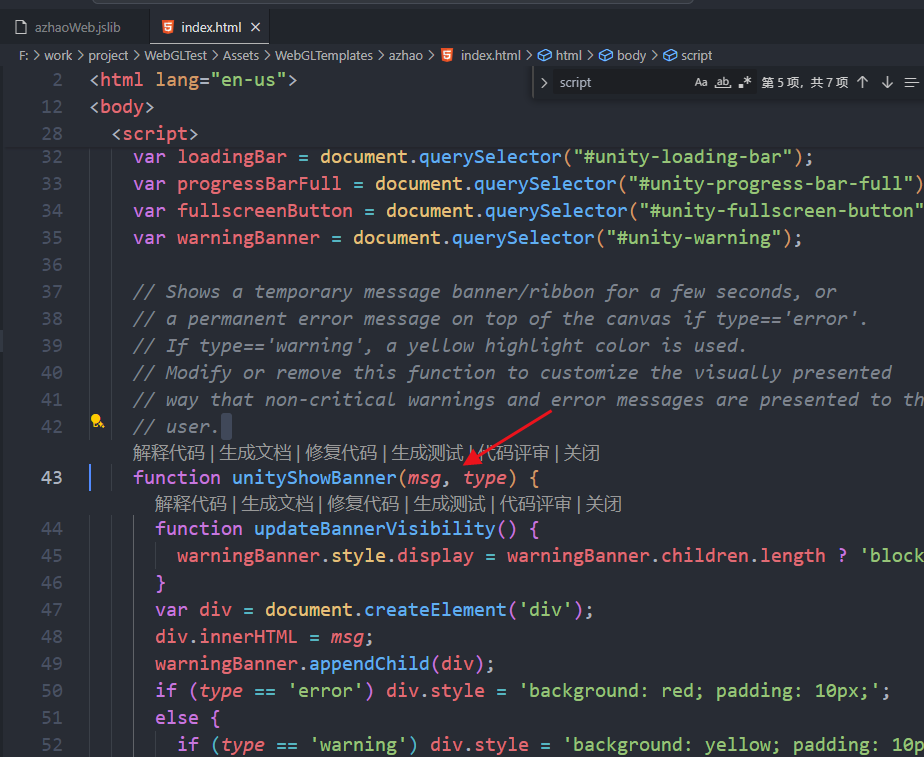924x757 pixels.
Task: Open the "WebGLTemplates" breadcrumb folder
Action: coord(324,55)
